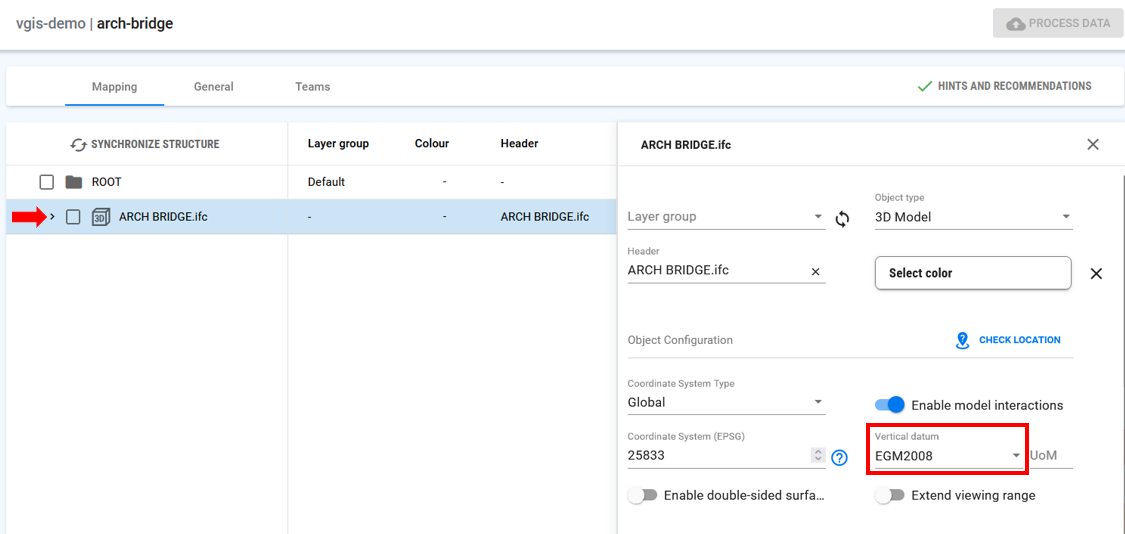1125x534 pixels.
Task: Click the Synchronize Structure refresh icon
Action: pyautogui.click(x=77, y=145)
